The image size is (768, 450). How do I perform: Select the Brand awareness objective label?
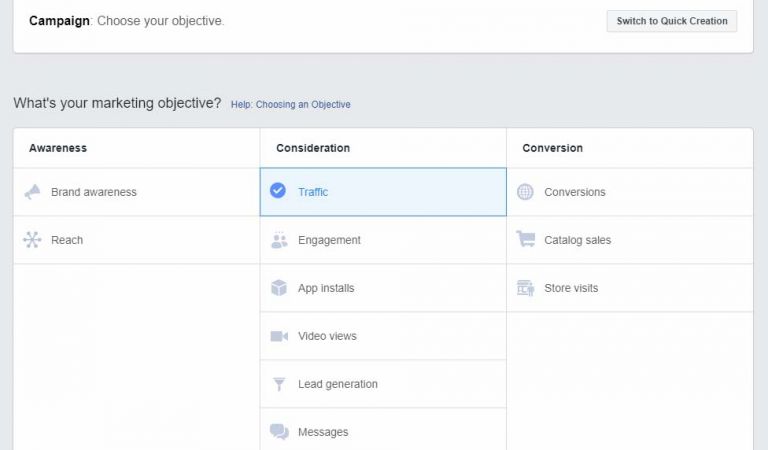click(94, 192)
